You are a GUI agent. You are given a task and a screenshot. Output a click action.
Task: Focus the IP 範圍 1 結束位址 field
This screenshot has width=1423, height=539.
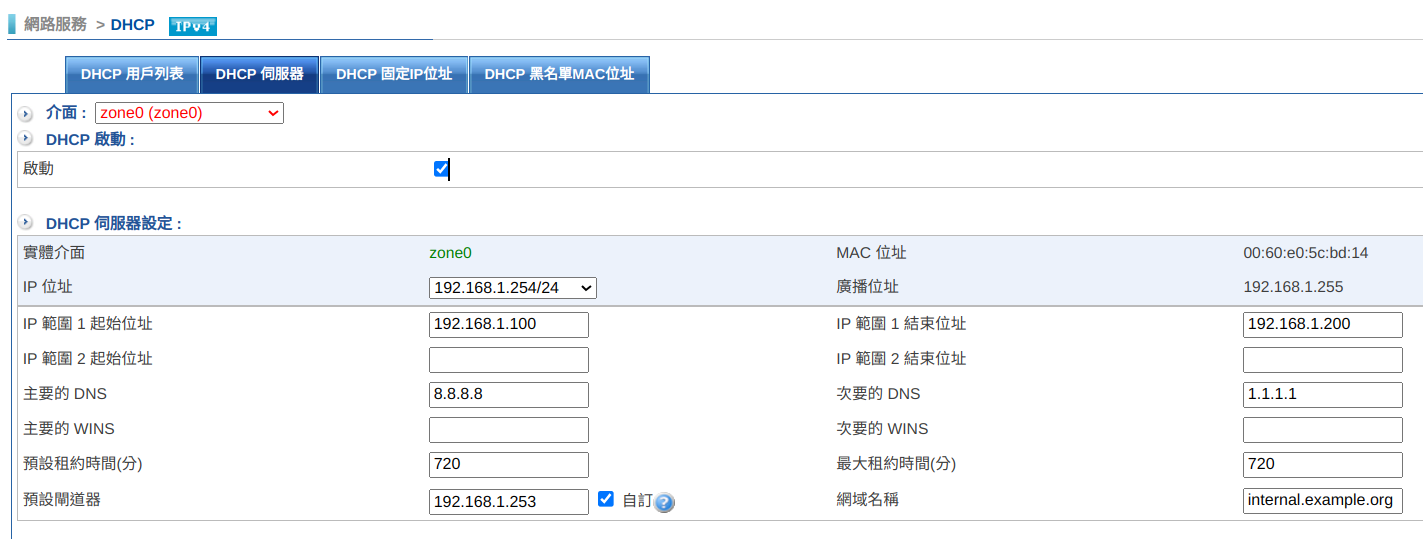pyautogui.click(x=1322, y=324)
